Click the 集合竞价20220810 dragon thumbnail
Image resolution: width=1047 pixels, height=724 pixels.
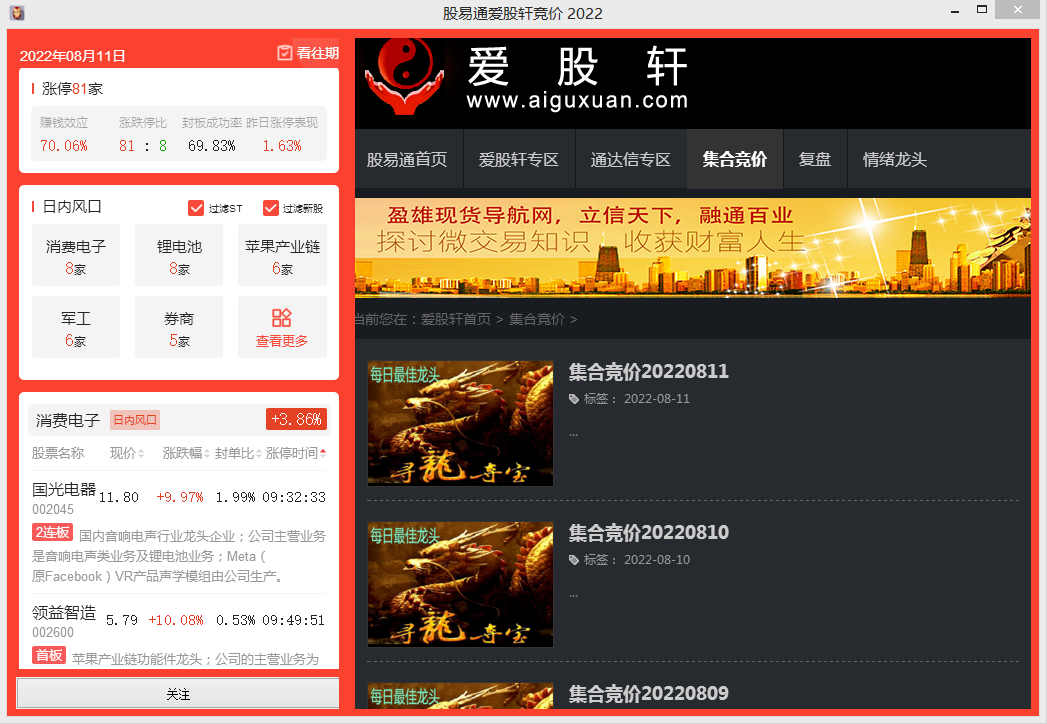click(460, 584)
